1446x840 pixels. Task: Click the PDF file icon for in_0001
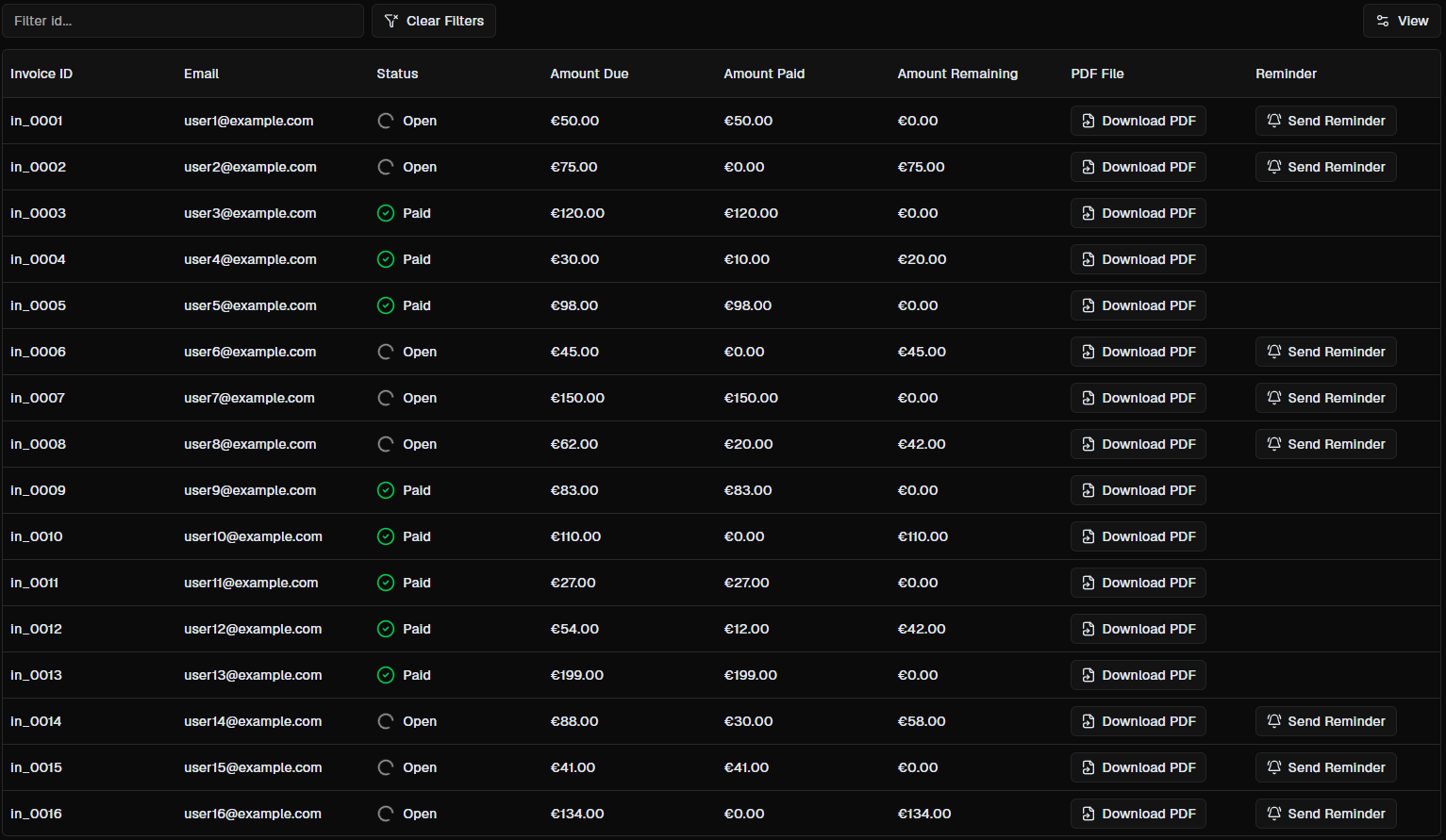(x=1089, y=121)
